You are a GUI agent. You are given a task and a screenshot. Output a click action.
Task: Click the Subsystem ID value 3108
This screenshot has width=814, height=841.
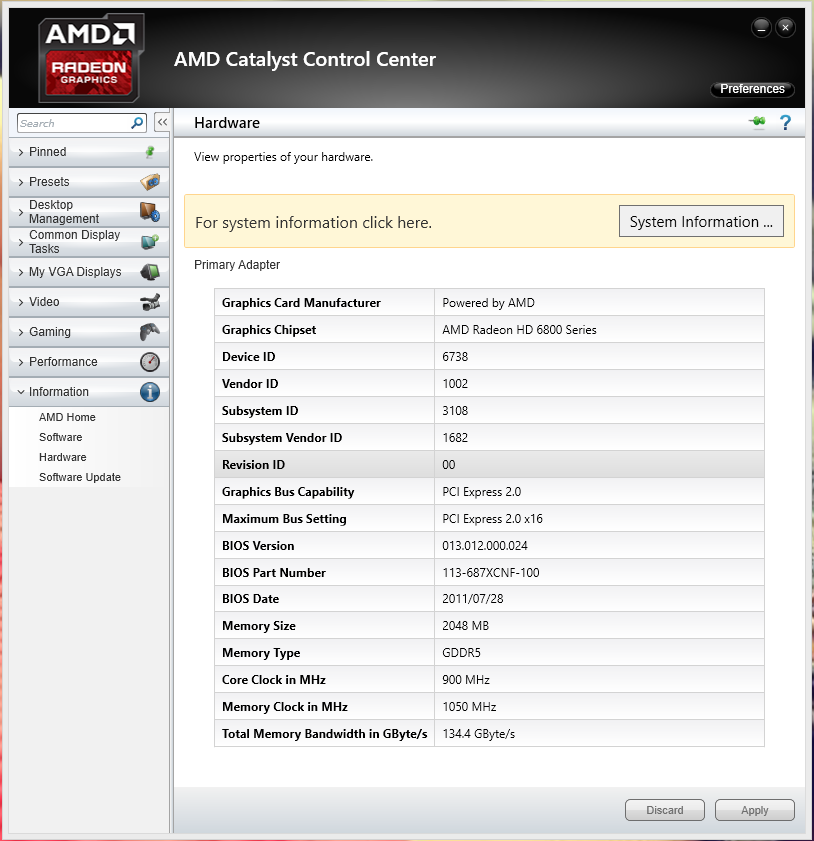455,411
